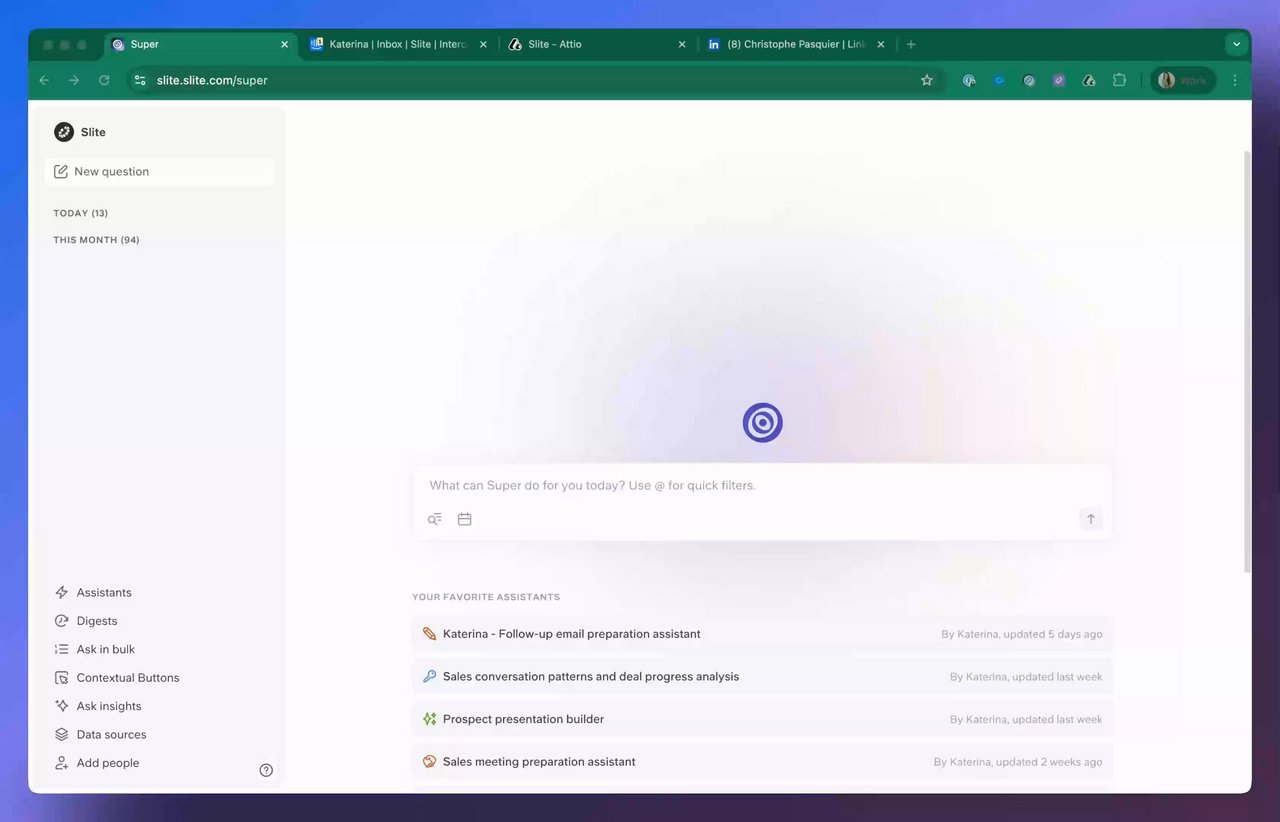Open Contextual Buttons
Viewport: 1280px width, 822px height.
117,678
